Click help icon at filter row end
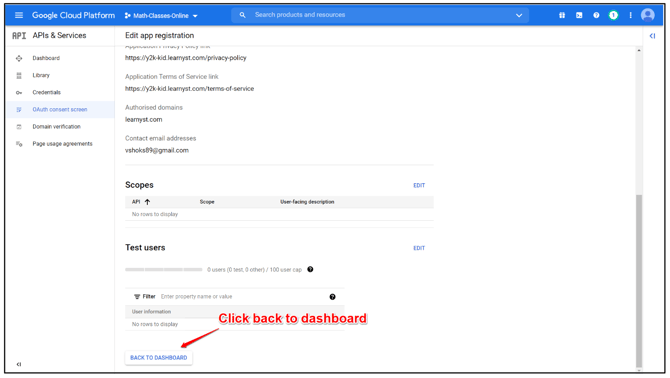 point(332,297)
